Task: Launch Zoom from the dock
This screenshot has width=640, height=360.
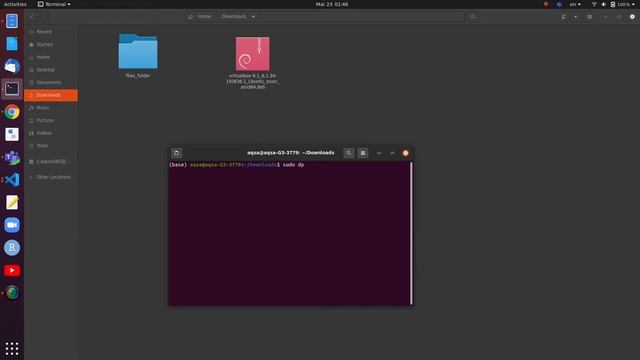Action: pos(12,225)
